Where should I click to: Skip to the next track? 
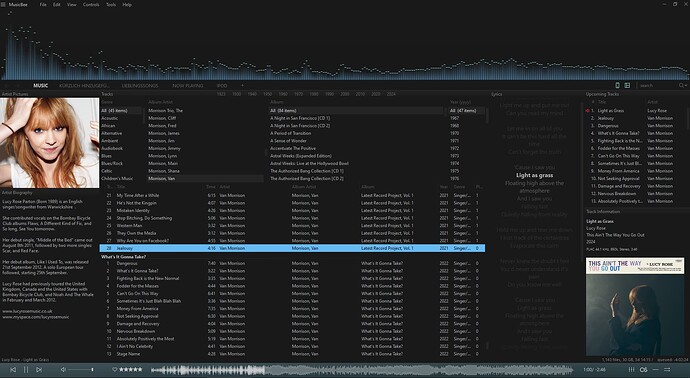pyautogui.click(x=39, y=370)
